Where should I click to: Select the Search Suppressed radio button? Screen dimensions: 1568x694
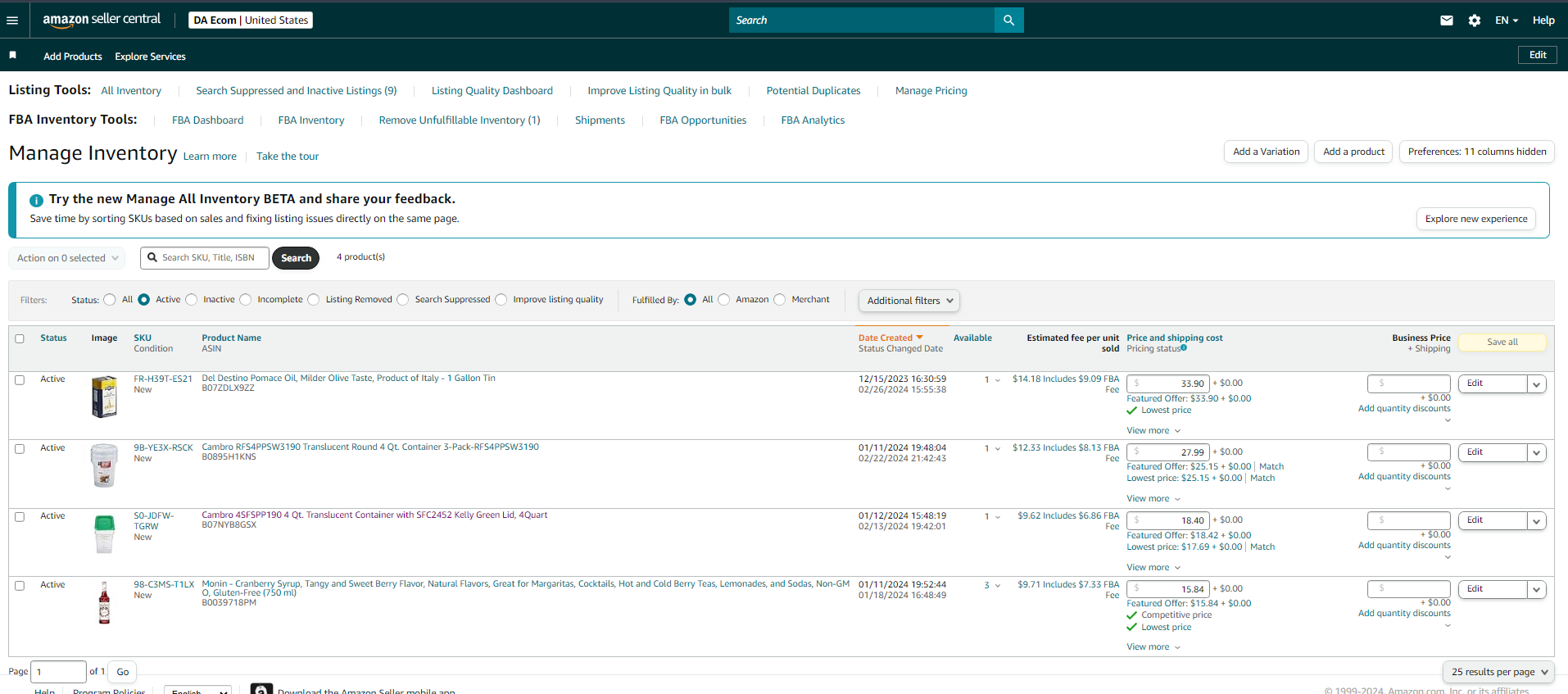(403, 300)
